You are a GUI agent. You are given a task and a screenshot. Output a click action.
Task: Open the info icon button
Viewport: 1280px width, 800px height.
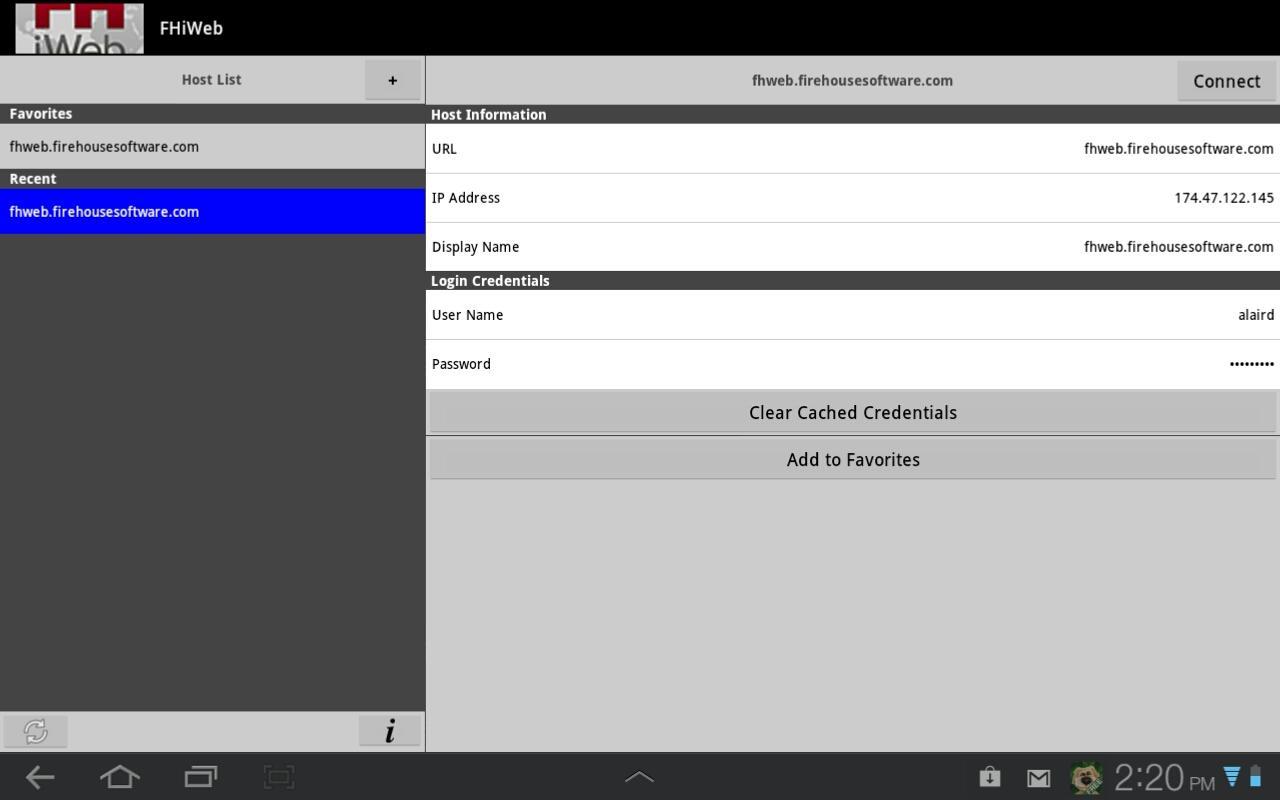click(x=390, y=731)
